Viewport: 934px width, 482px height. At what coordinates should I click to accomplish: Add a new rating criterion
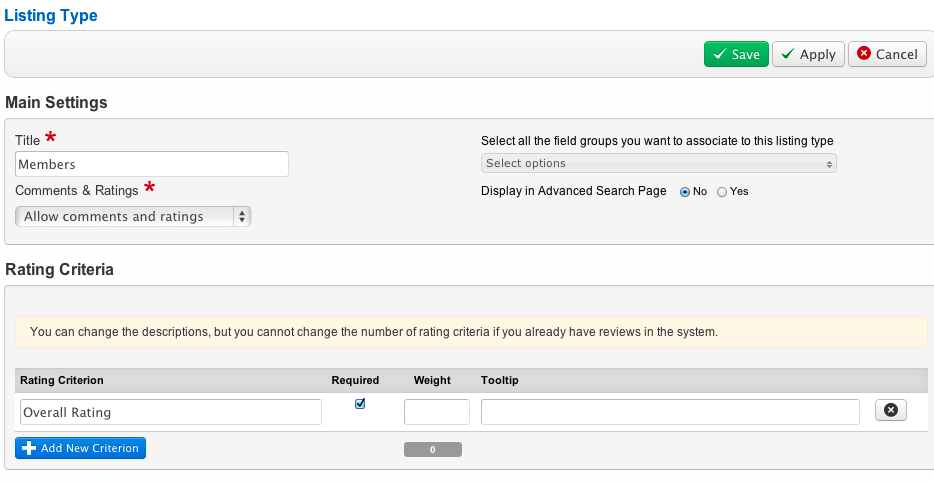[81, 448]
